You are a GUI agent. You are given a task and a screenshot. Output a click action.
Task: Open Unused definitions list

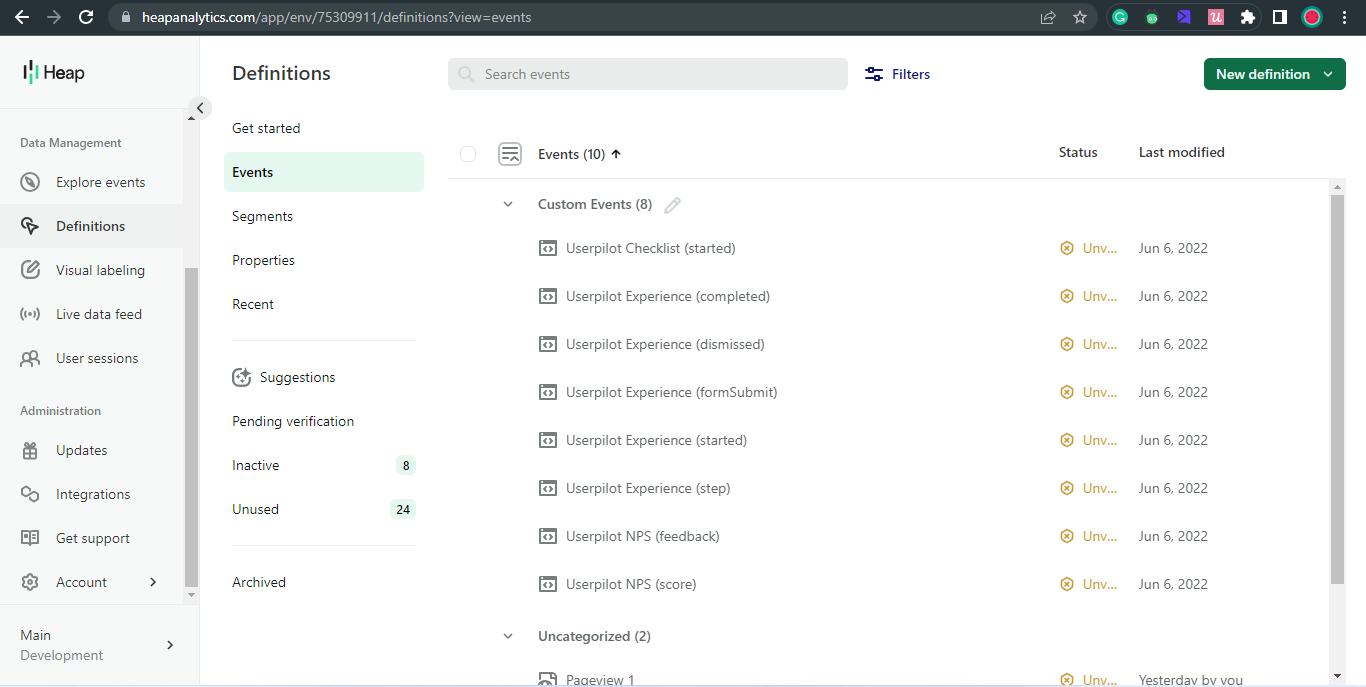[x=324, y=509]
